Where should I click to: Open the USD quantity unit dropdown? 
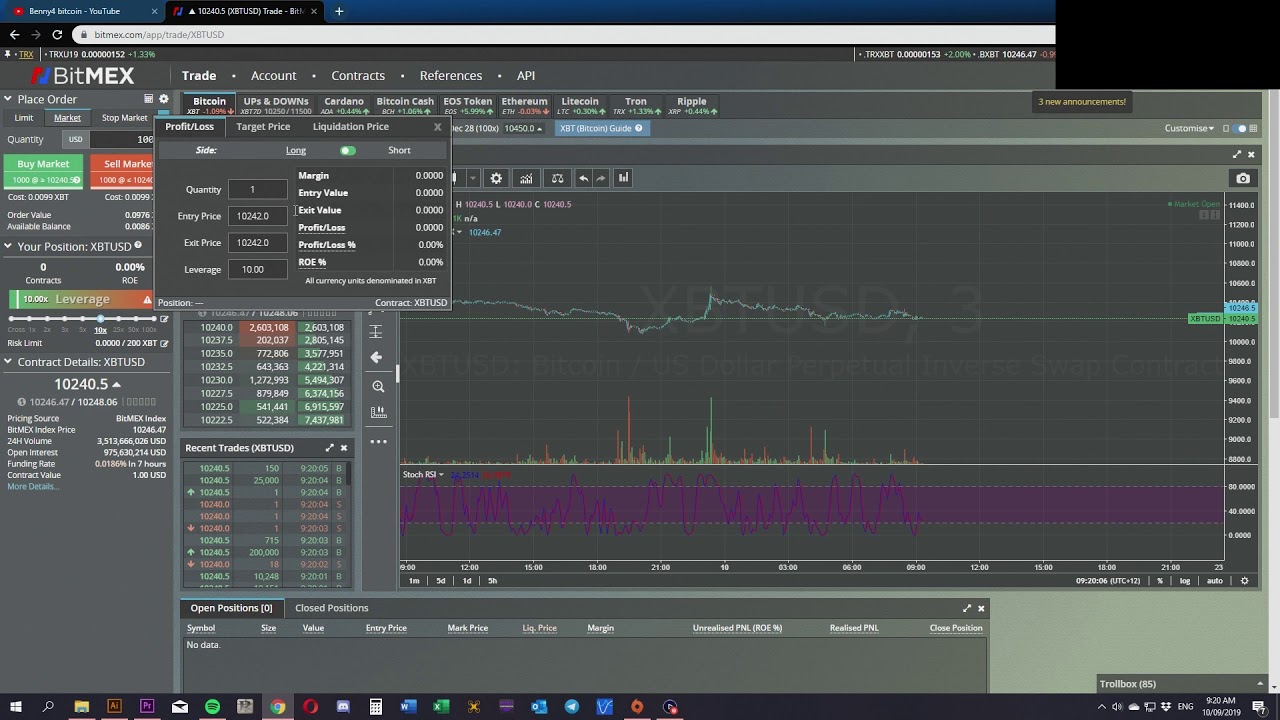click(x=75, y=139)
